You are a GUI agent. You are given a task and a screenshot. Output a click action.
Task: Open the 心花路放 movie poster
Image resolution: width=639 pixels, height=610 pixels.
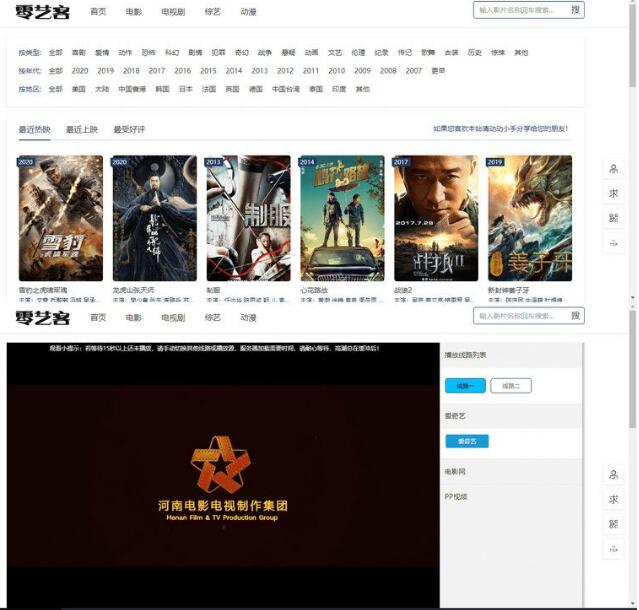click(x=342, y=218)
